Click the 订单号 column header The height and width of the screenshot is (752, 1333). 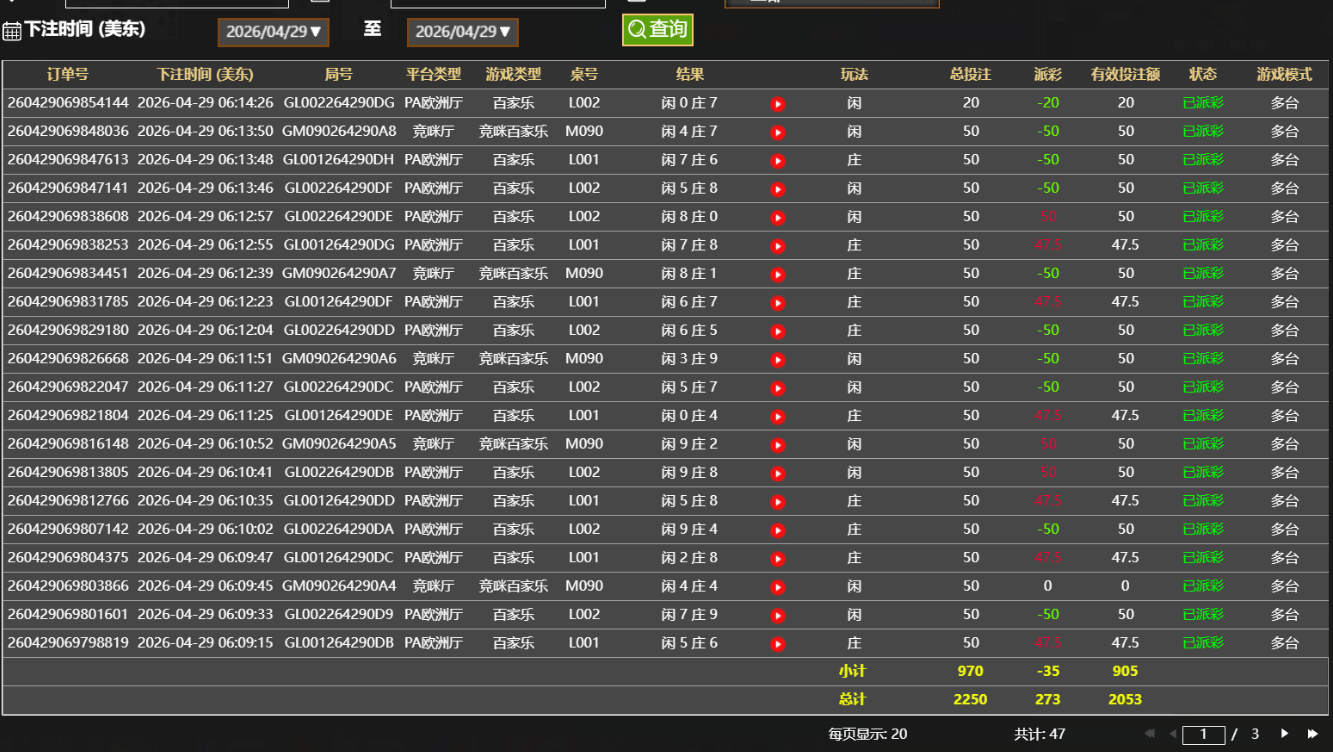pos(68,75)
